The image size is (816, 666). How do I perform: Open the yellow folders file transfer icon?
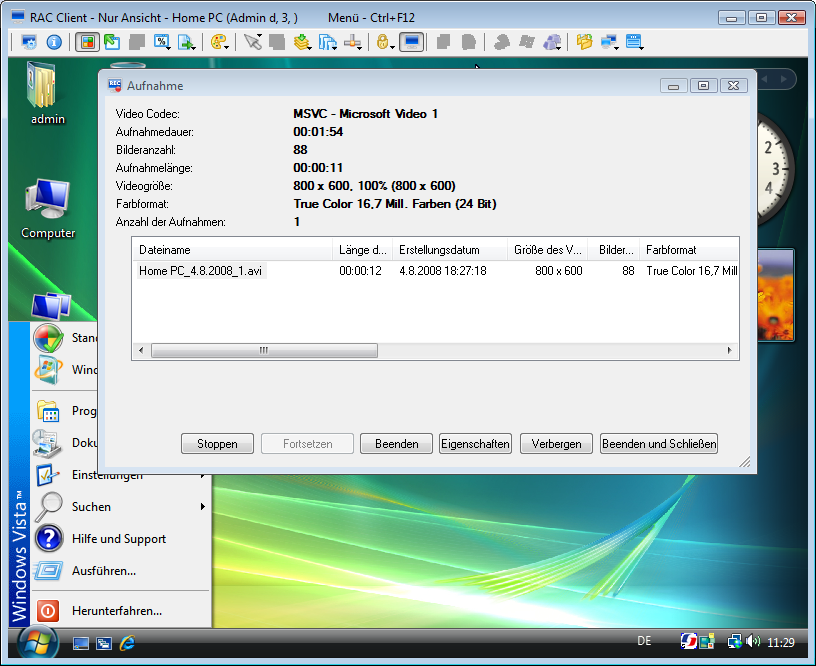coord(584,42)
